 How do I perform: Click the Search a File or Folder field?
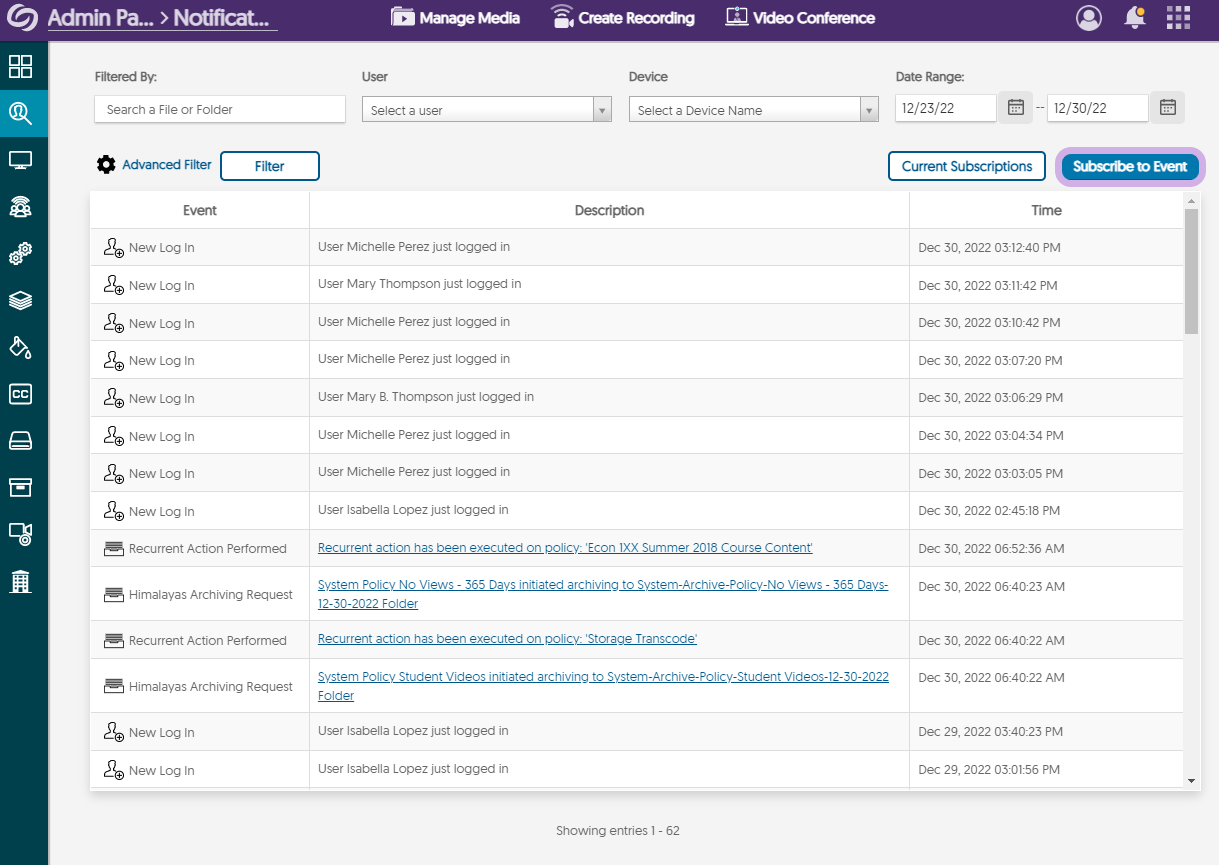click(x=220, y=110)
